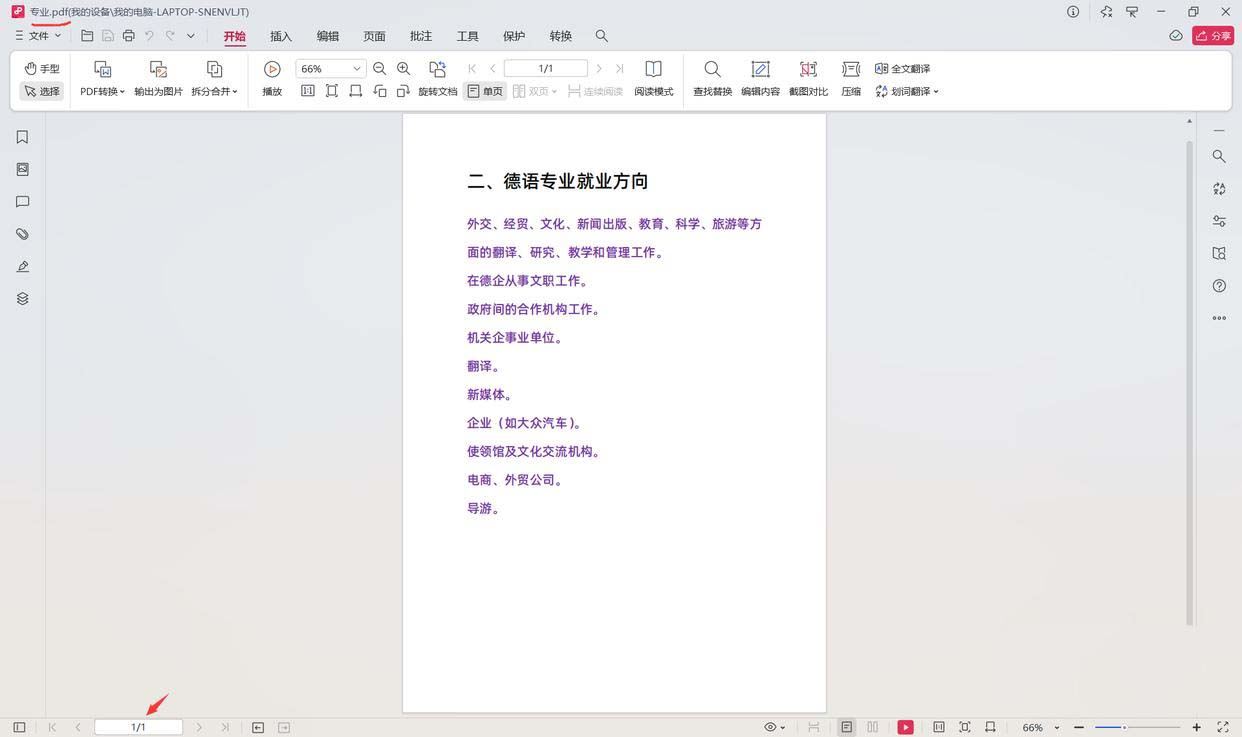This screenshot has height=737, width=1242.
Task: Expand the PDF转换 dropdown
Action: [103, 91]
